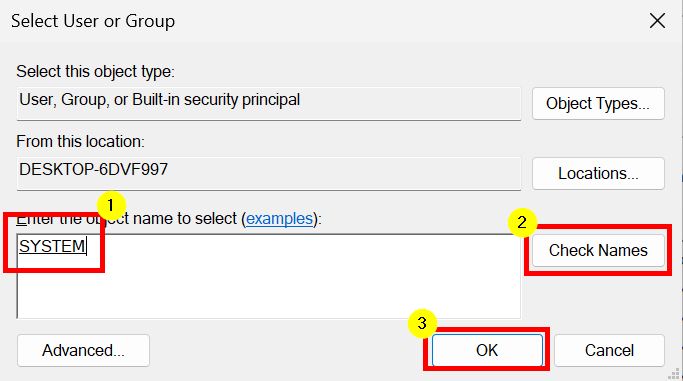Open the Object Types dialog
This screenshot has height=381, width=683.
(598, 104)
